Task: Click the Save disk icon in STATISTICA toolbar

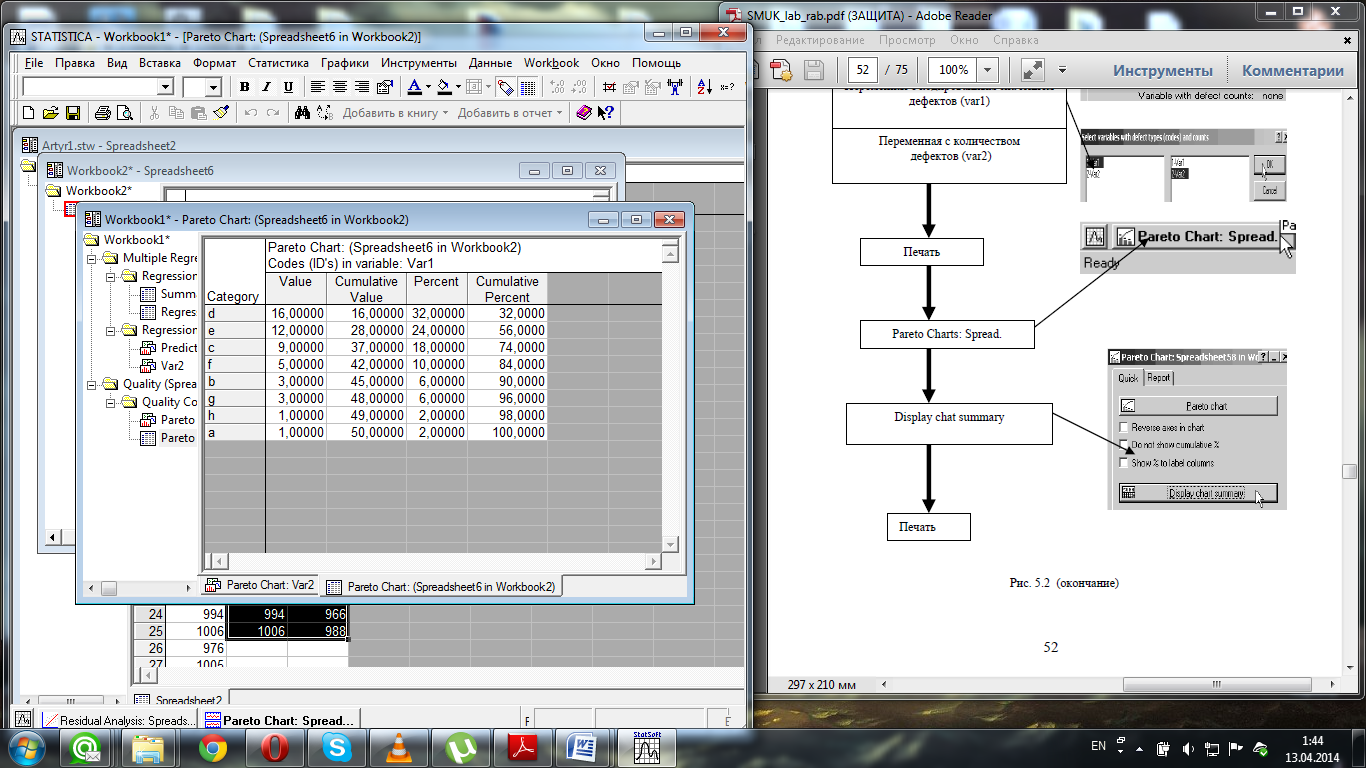Action: click(x=74, y=113)
